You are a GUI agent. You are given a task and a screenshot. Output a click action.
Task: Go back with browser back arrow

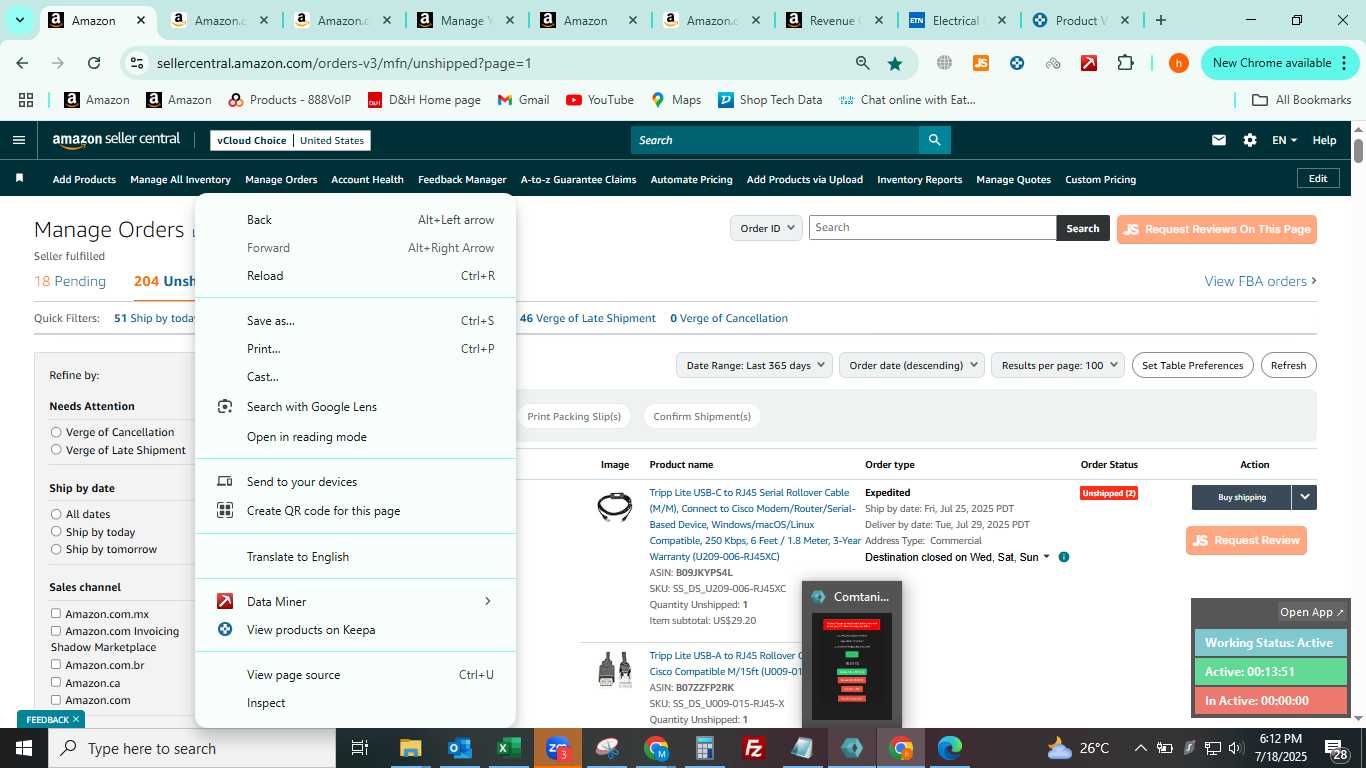(x=22, y=63)
